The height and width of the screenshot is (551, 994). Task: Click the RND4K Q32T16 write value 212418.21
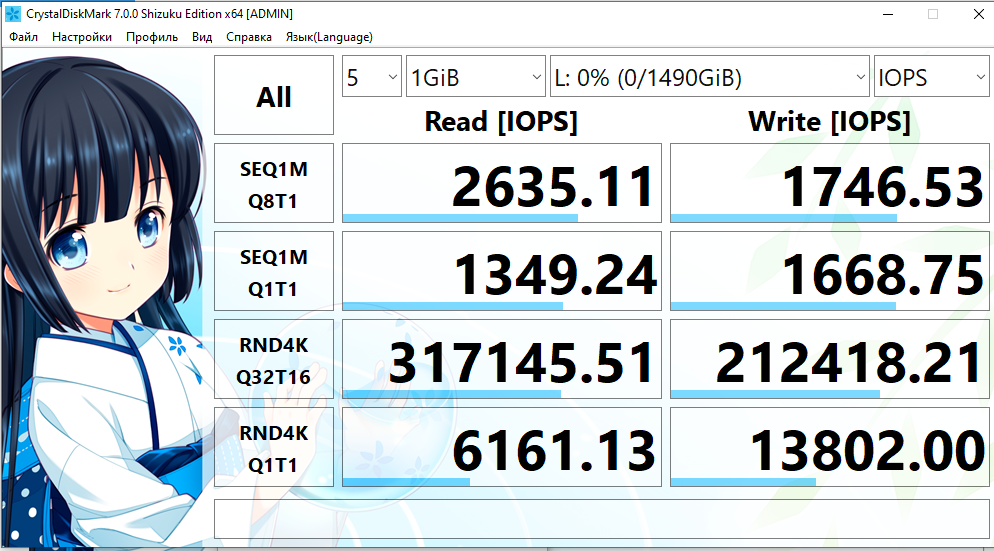coord(829,360)
